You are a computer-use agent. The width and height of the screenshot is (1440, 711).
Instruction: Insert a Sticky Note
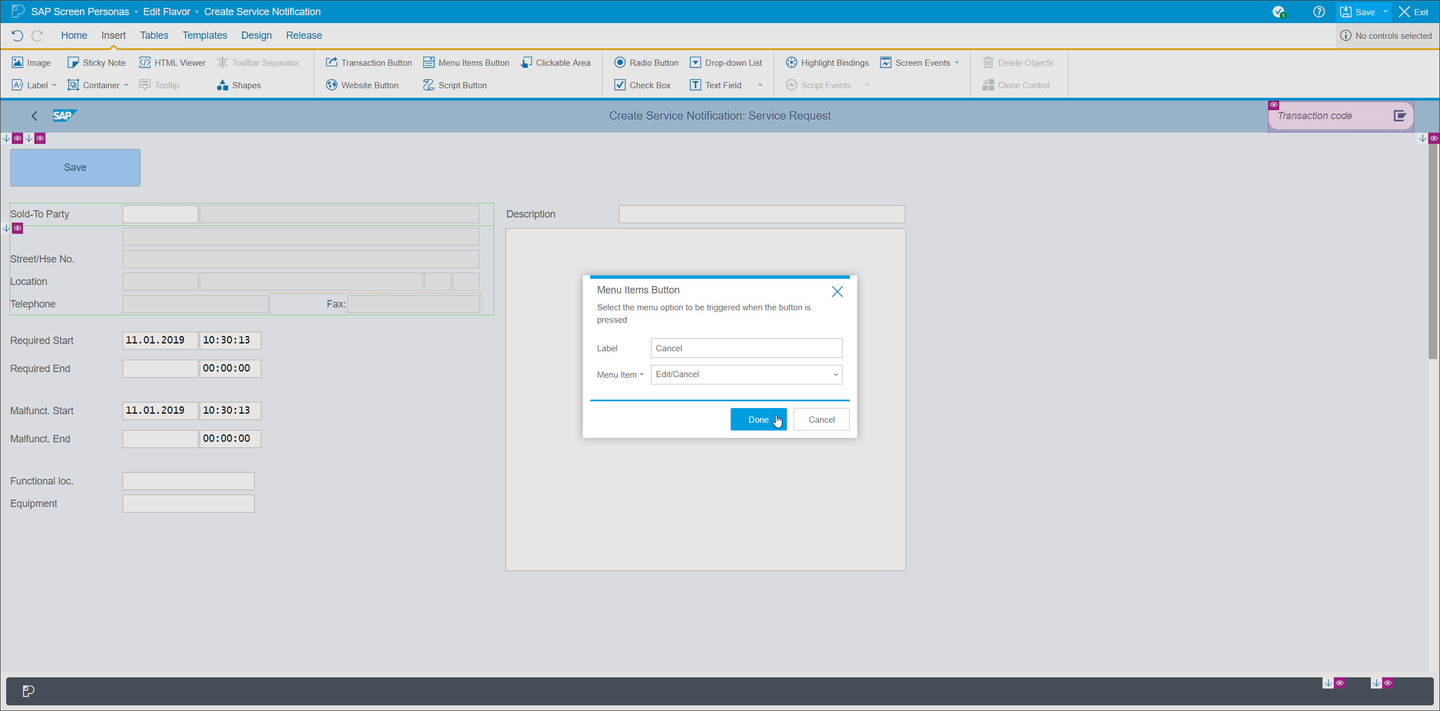pos(96,62)
